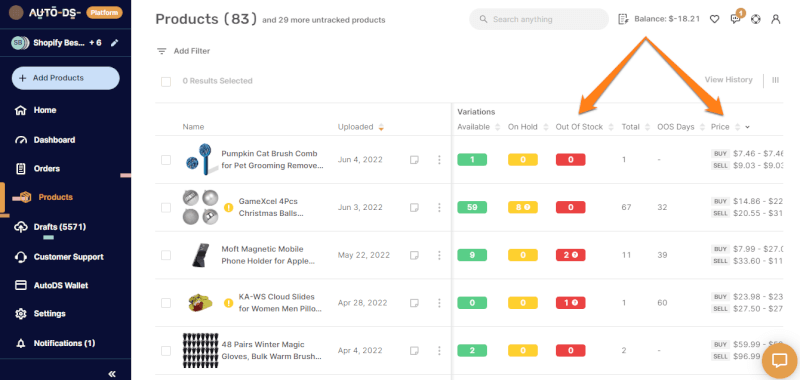The image size is (800, 380).
Task: Open Pumpkin Cat Brush Comb product name
Action: click(x=272, y=160)
